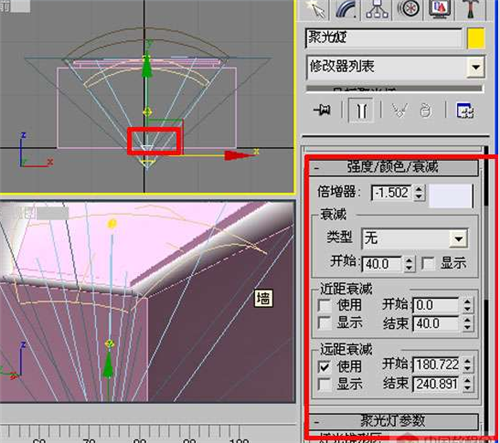Select the yellow light target in perspective view
Screen dimensions: 500x443
point(112,224)
